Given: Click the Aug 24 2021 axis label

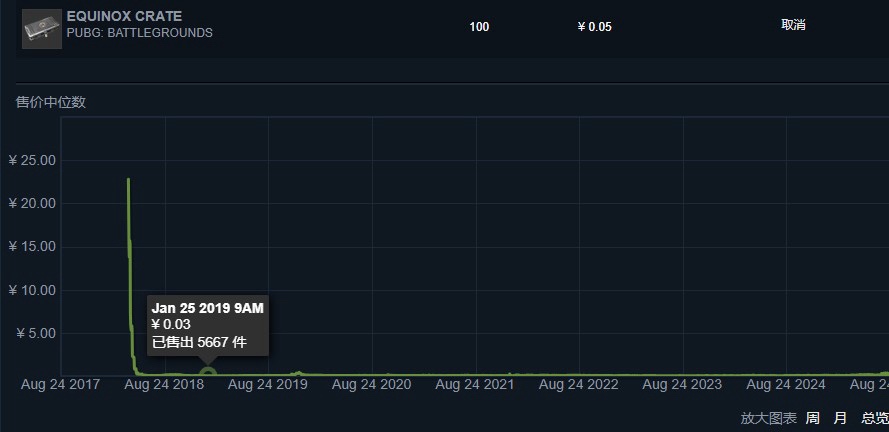Looking at the screenshot, I should pos(476,384).
